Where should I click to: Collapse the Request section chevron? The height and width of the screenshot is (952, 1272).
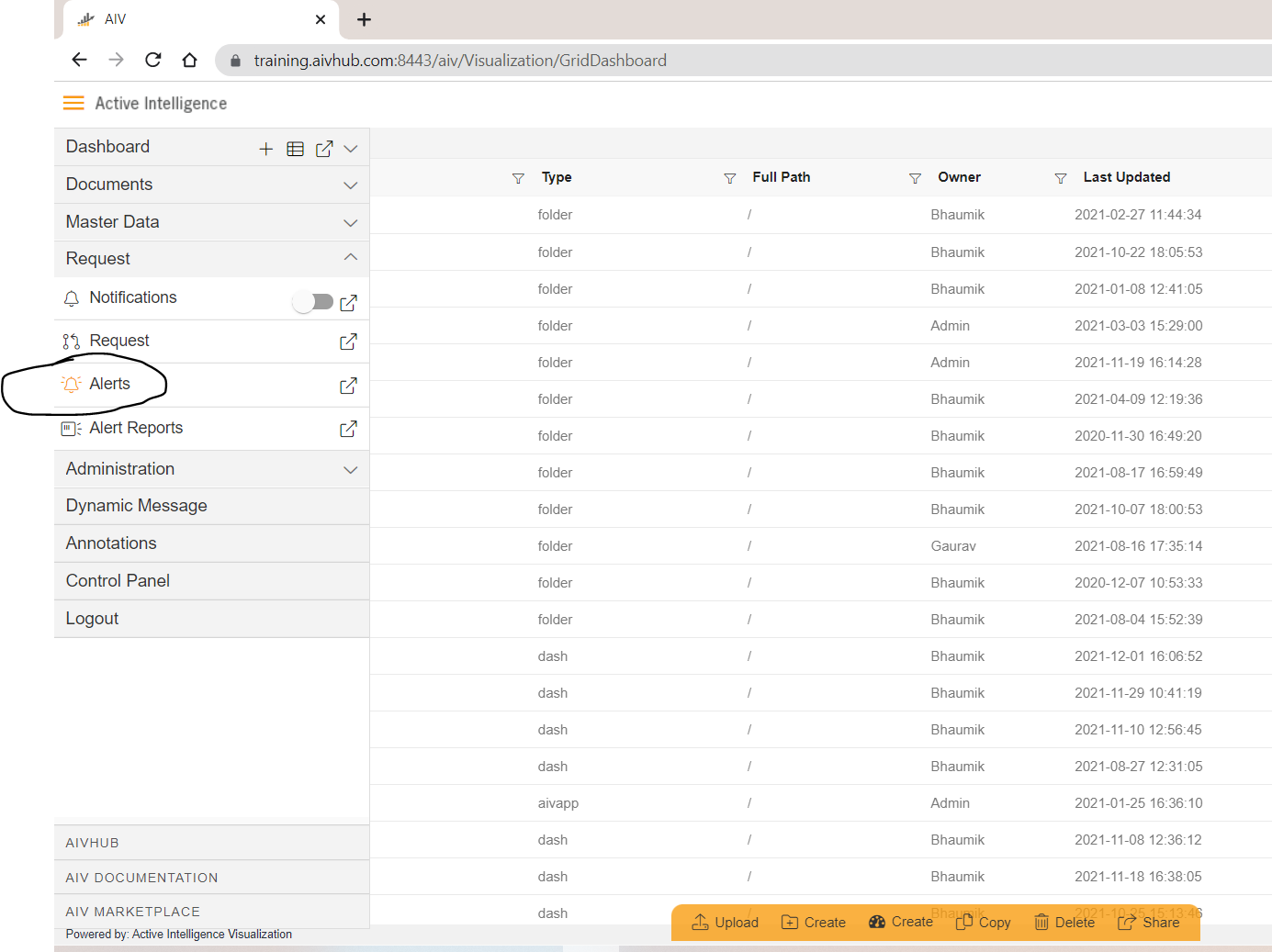(351, 257)
